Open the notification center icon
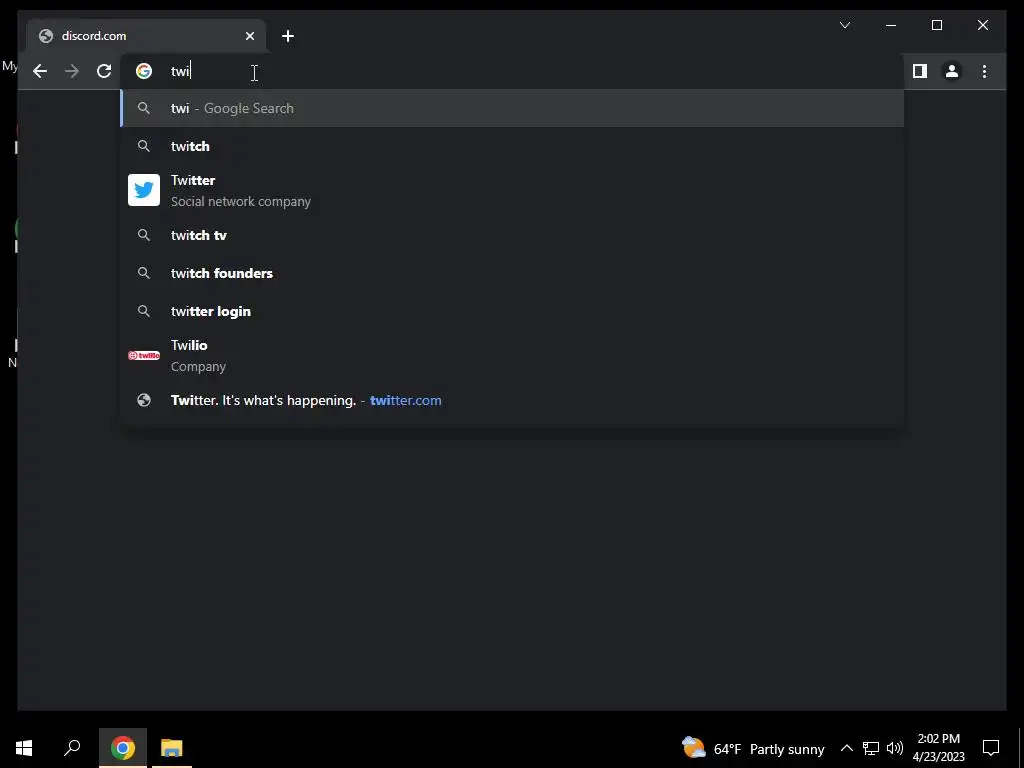 click(991, 748)
